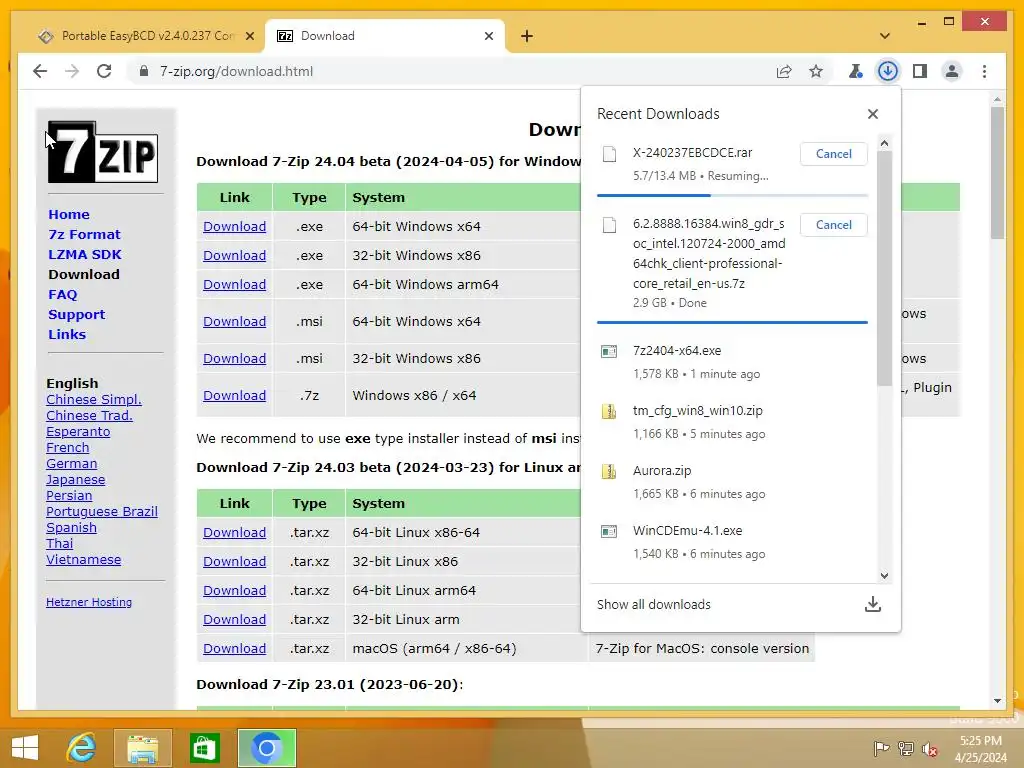The height and width of the screenshot is (768, 1024).
Task: Click the network tray icon
Action: 906,749
